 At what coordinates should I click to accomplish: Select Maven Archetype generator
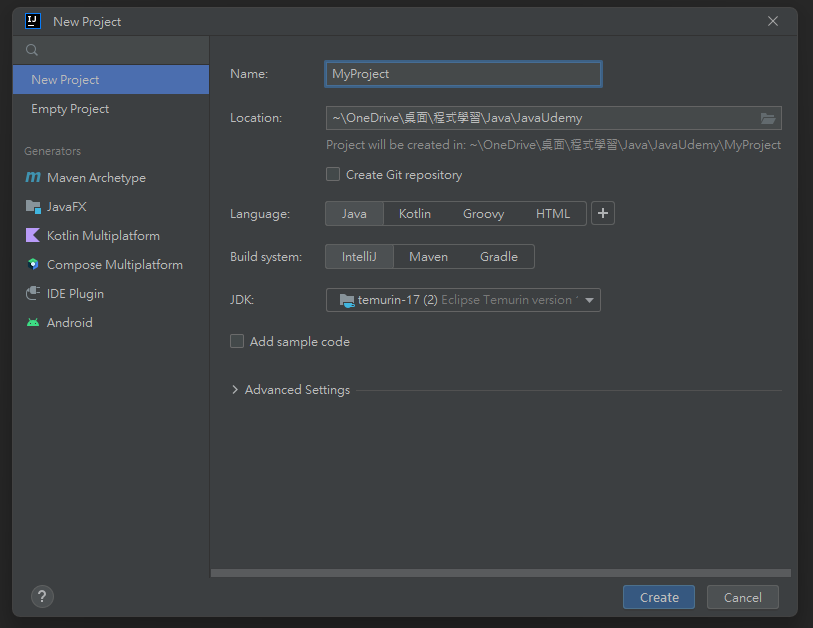tap(111, 177)
